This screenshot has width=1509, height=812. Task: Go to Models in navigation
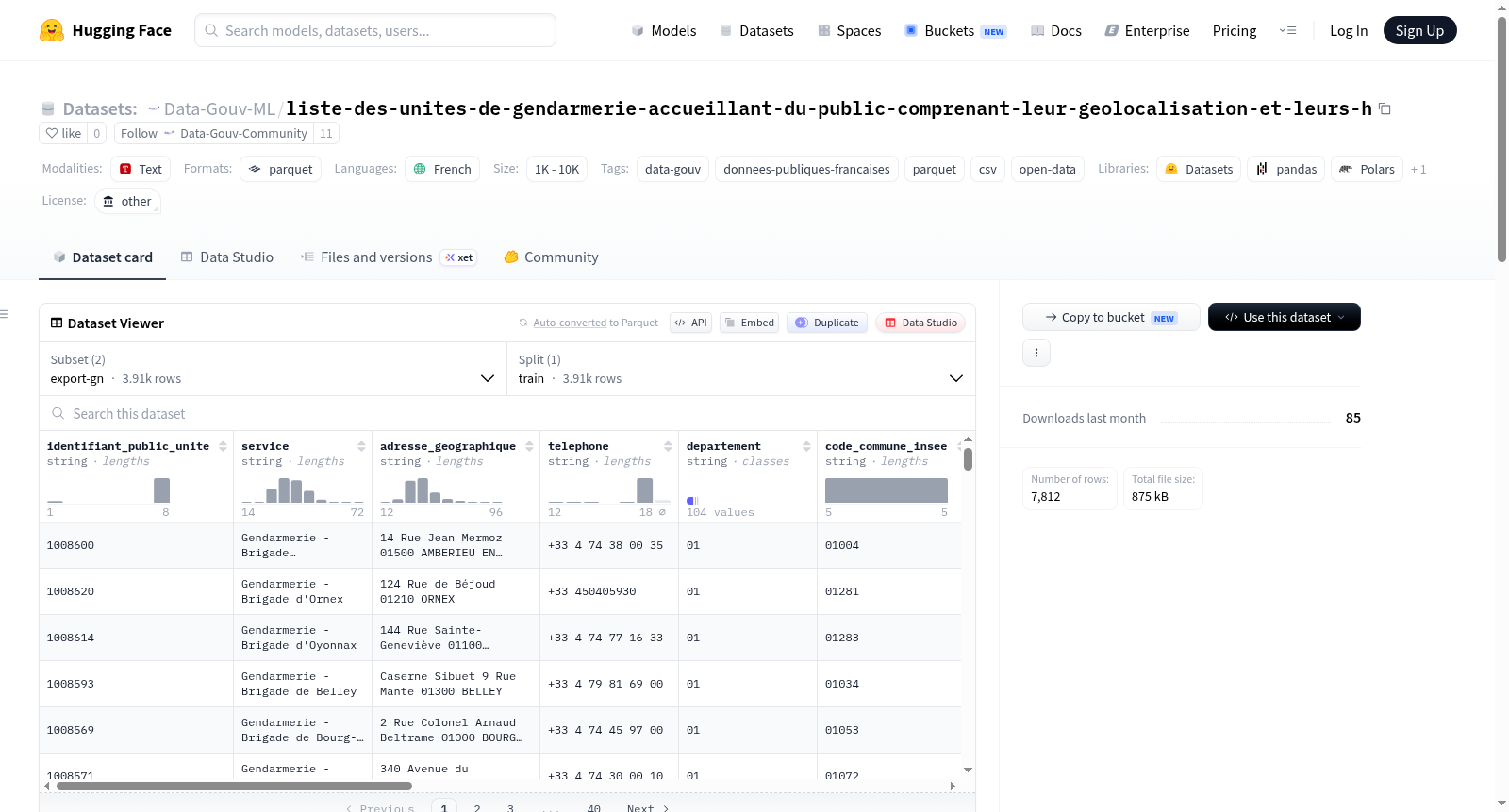pos(664,31)
